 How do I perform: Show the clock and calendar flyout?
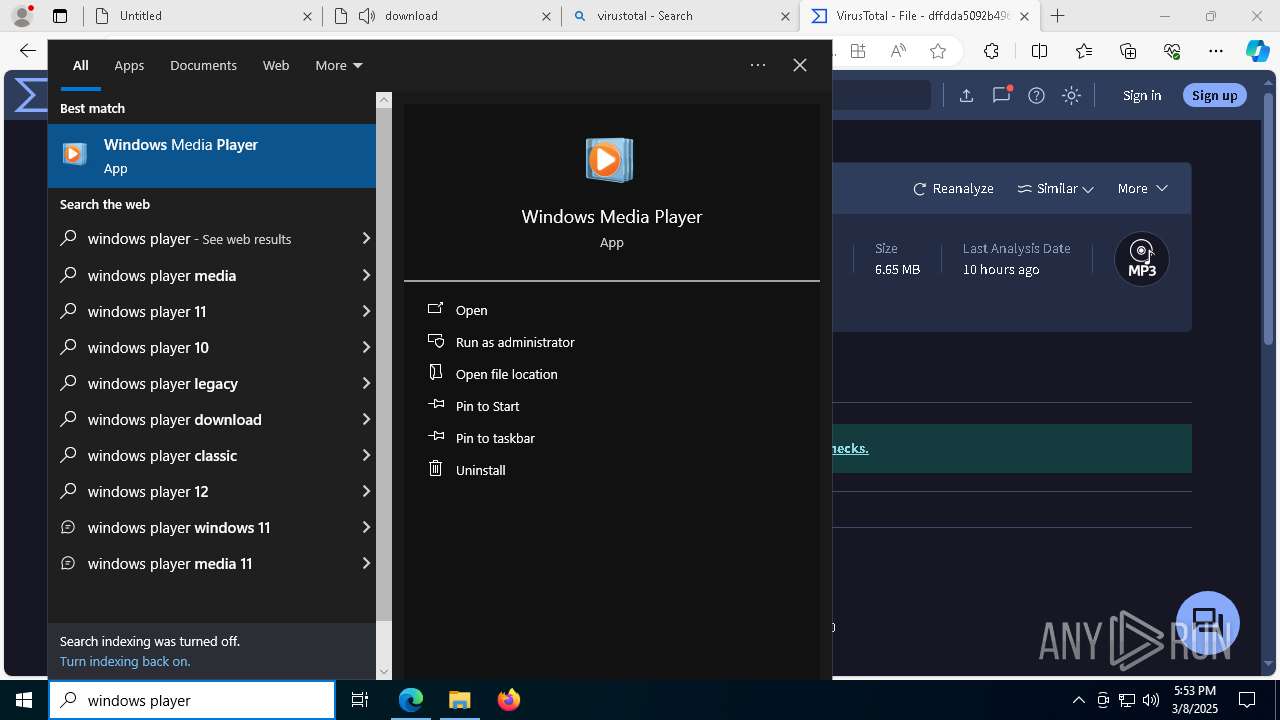pyautogui.click(x=1194, y=700)
